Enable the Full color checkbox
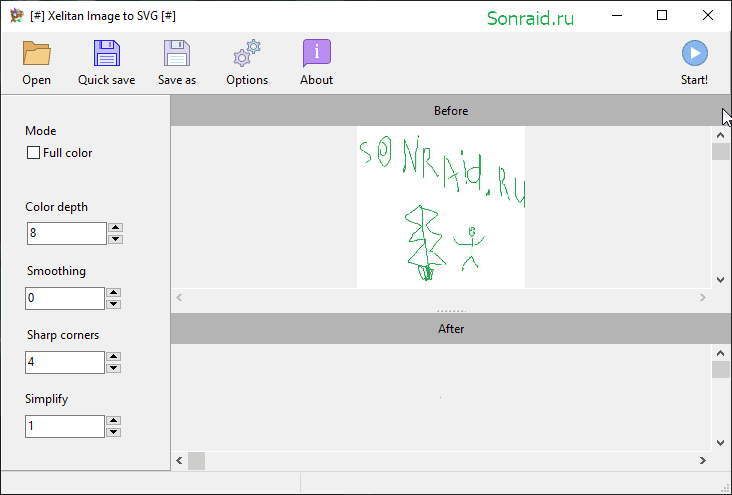This screenshot has height=495, width=732. (x=33, y=153)
